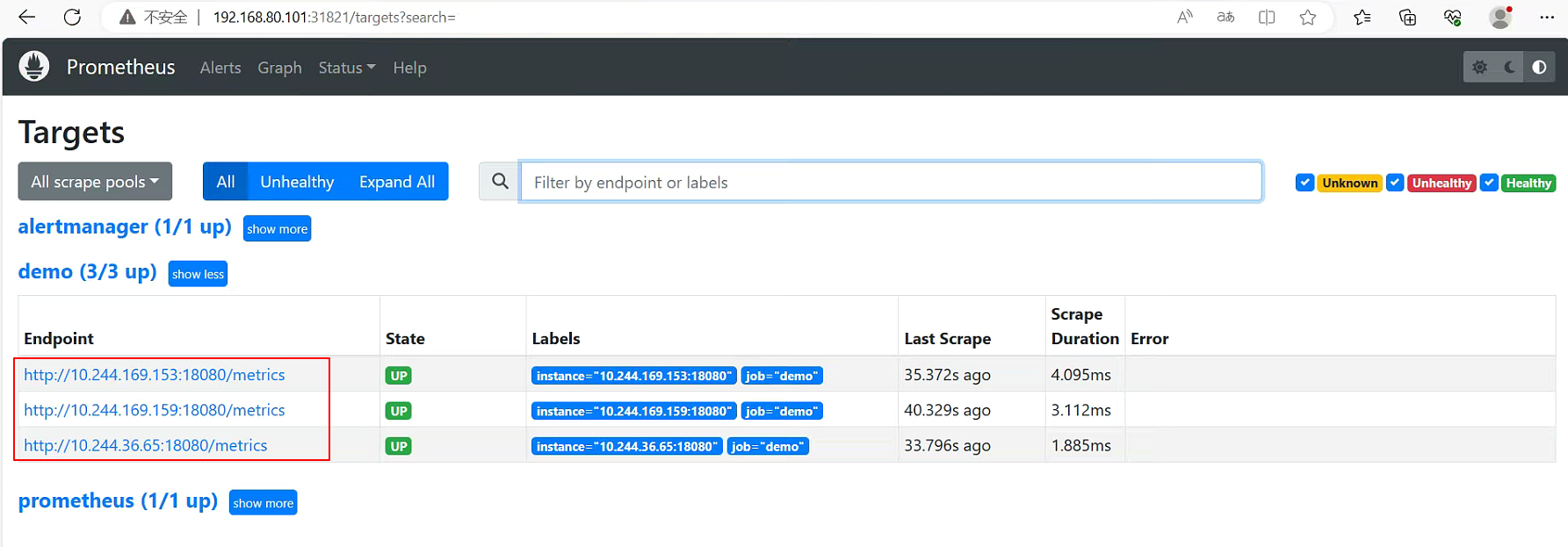Click label instance="10.244.36.65:18080"
Screen dimensions: 1568x547
pos(627,446)
